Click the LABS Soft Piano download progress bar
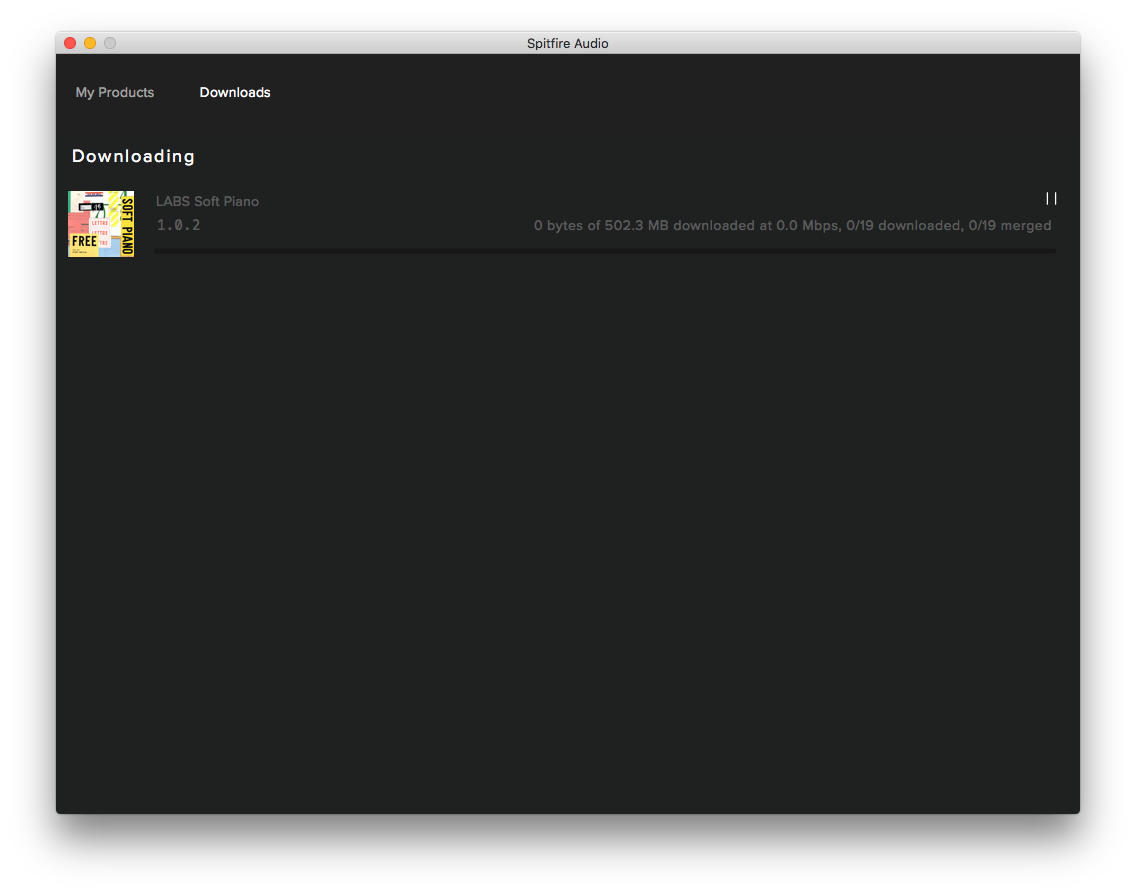Viewport: 1136px width, 894px height. point(605,251)
